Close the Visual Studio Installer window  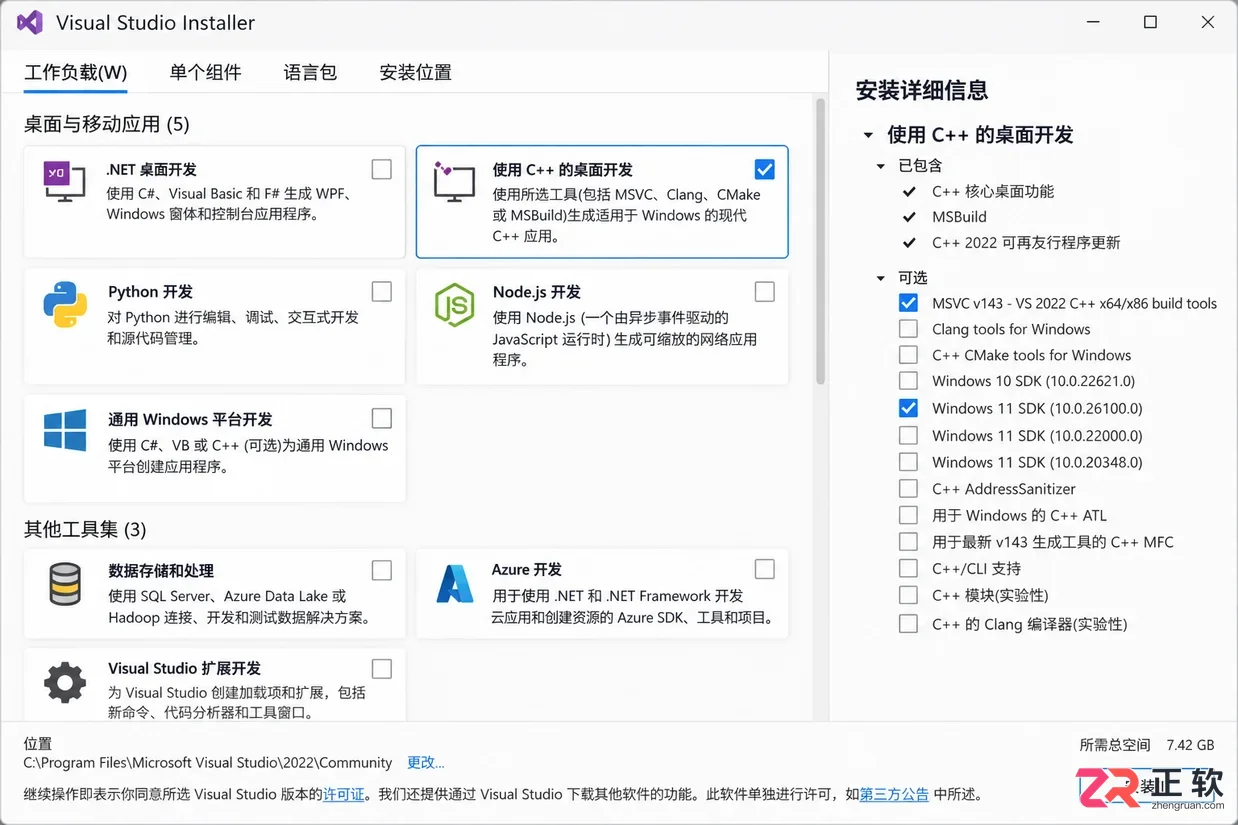[x=1208, y=22]
